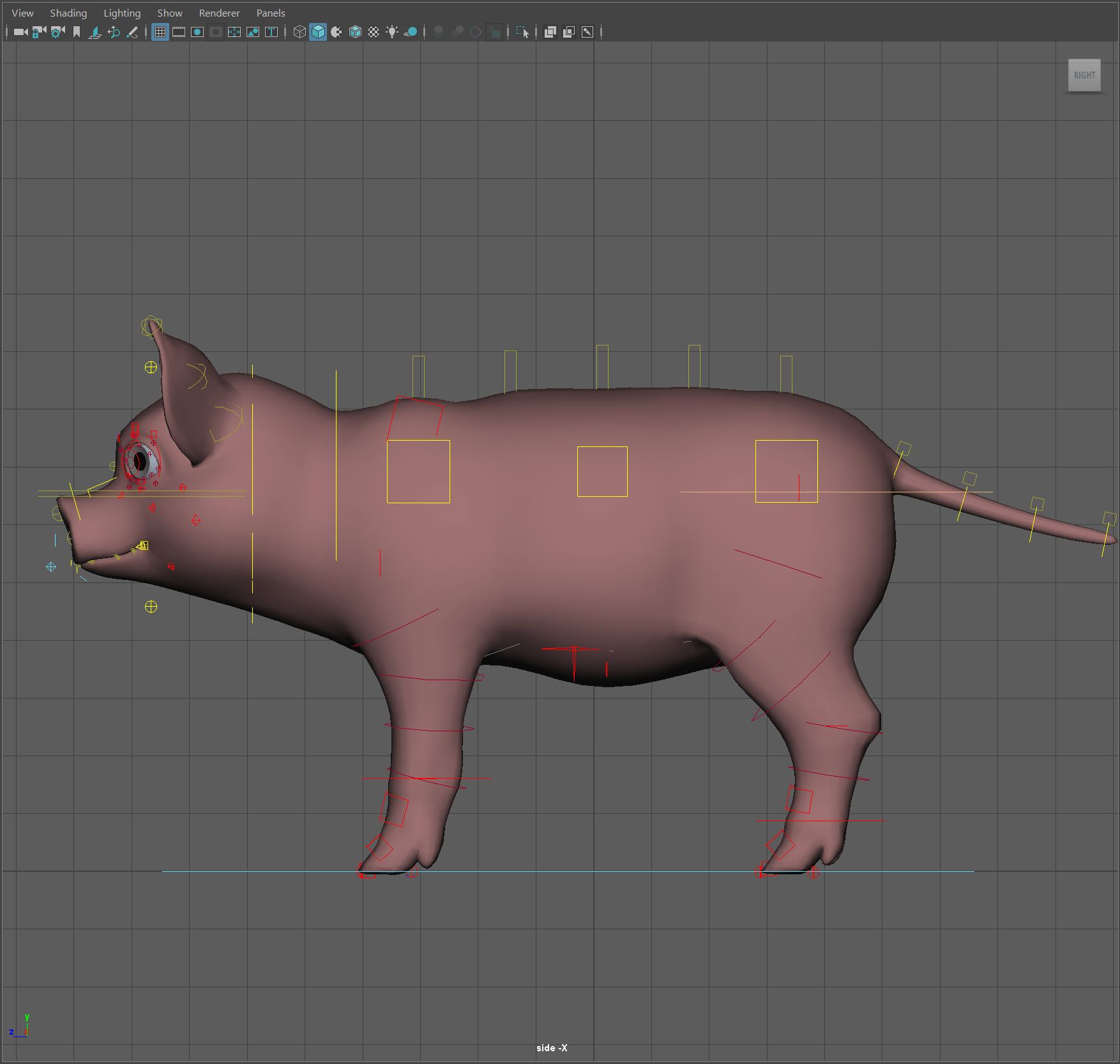Toggle the viewport grid display

tap(160, 32)
